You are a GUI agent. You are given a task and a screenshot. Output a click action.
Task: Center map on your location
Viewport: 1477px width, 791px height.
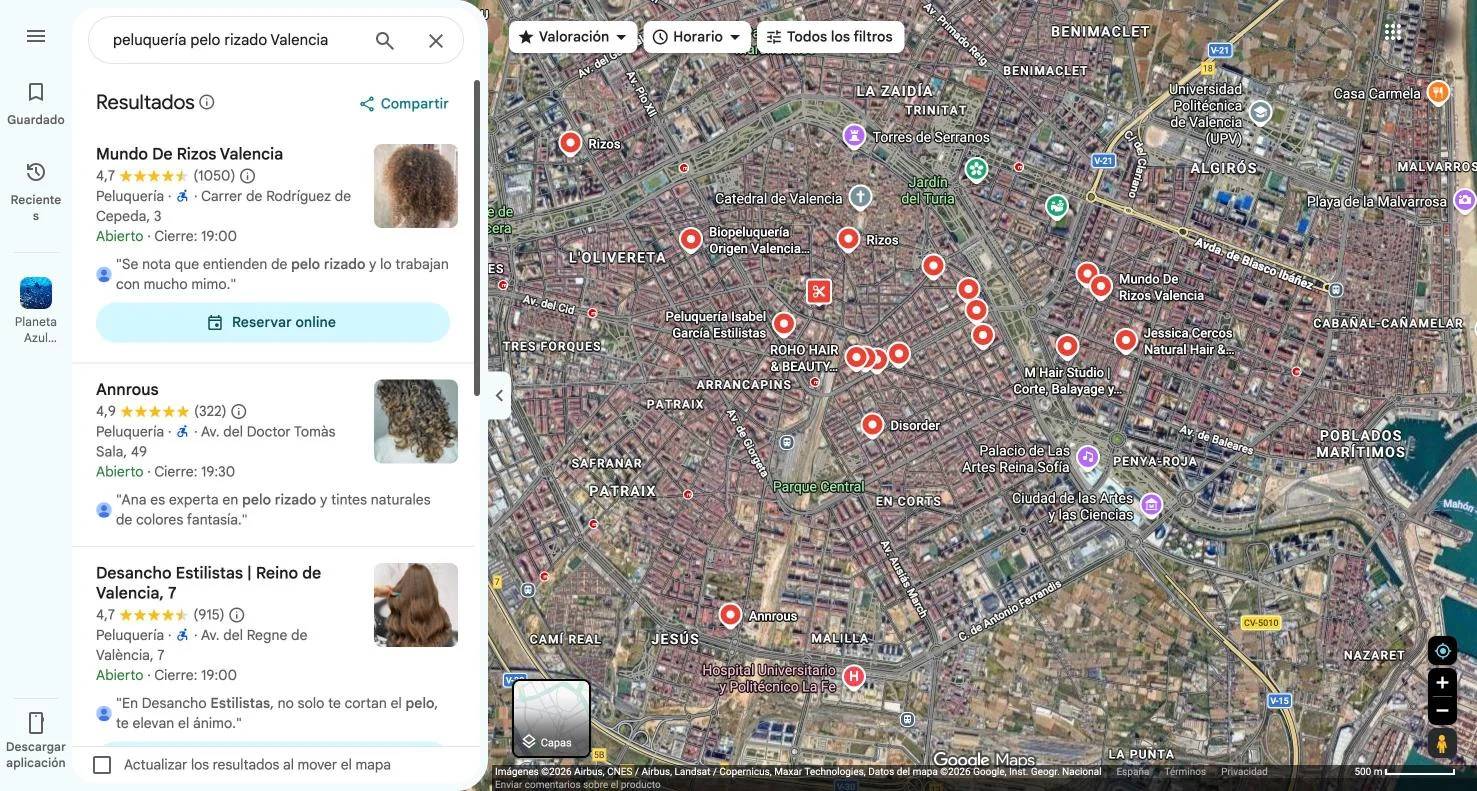[1442, 651]
